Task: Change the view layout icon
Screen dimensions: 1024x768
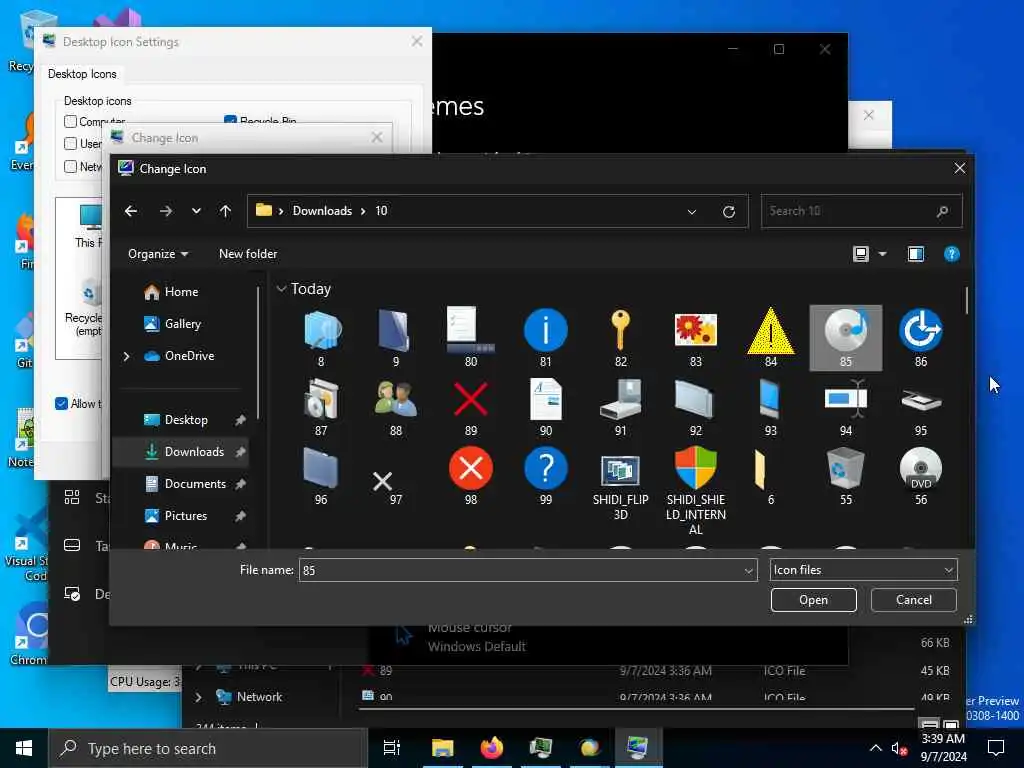Action: coord(861,254)
